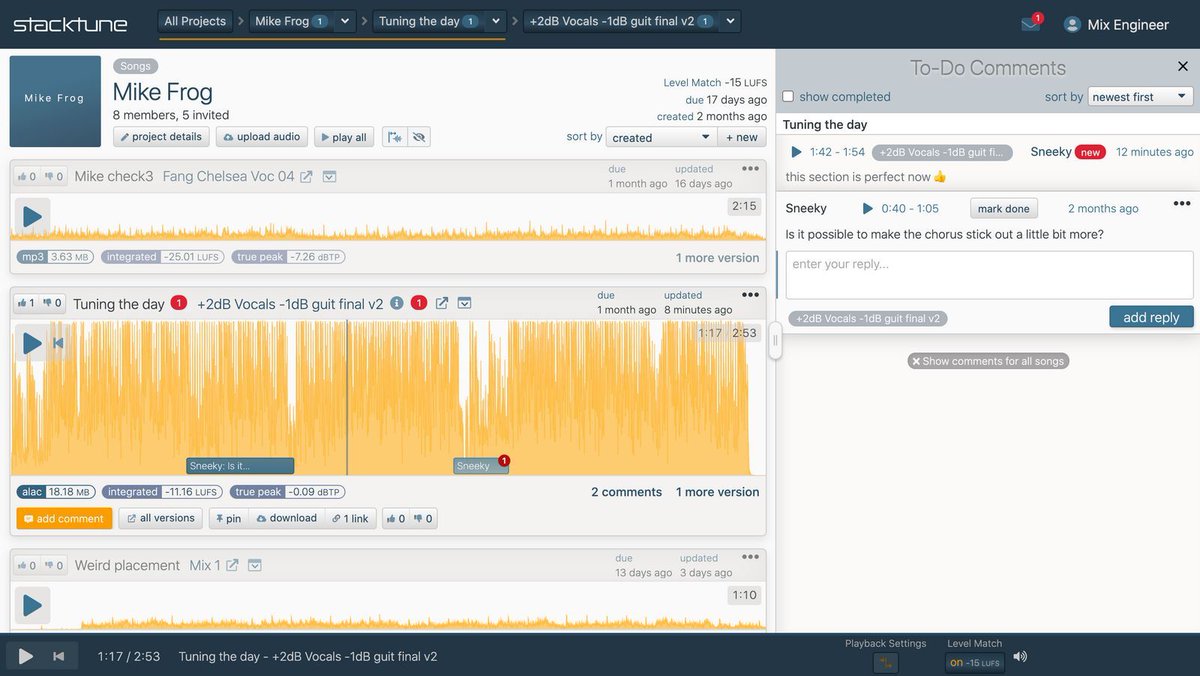Open the Tuning the day ellipsis menu
Image resolution: width=1200 pixels, height=676 pixels.
tap(749, 293)
